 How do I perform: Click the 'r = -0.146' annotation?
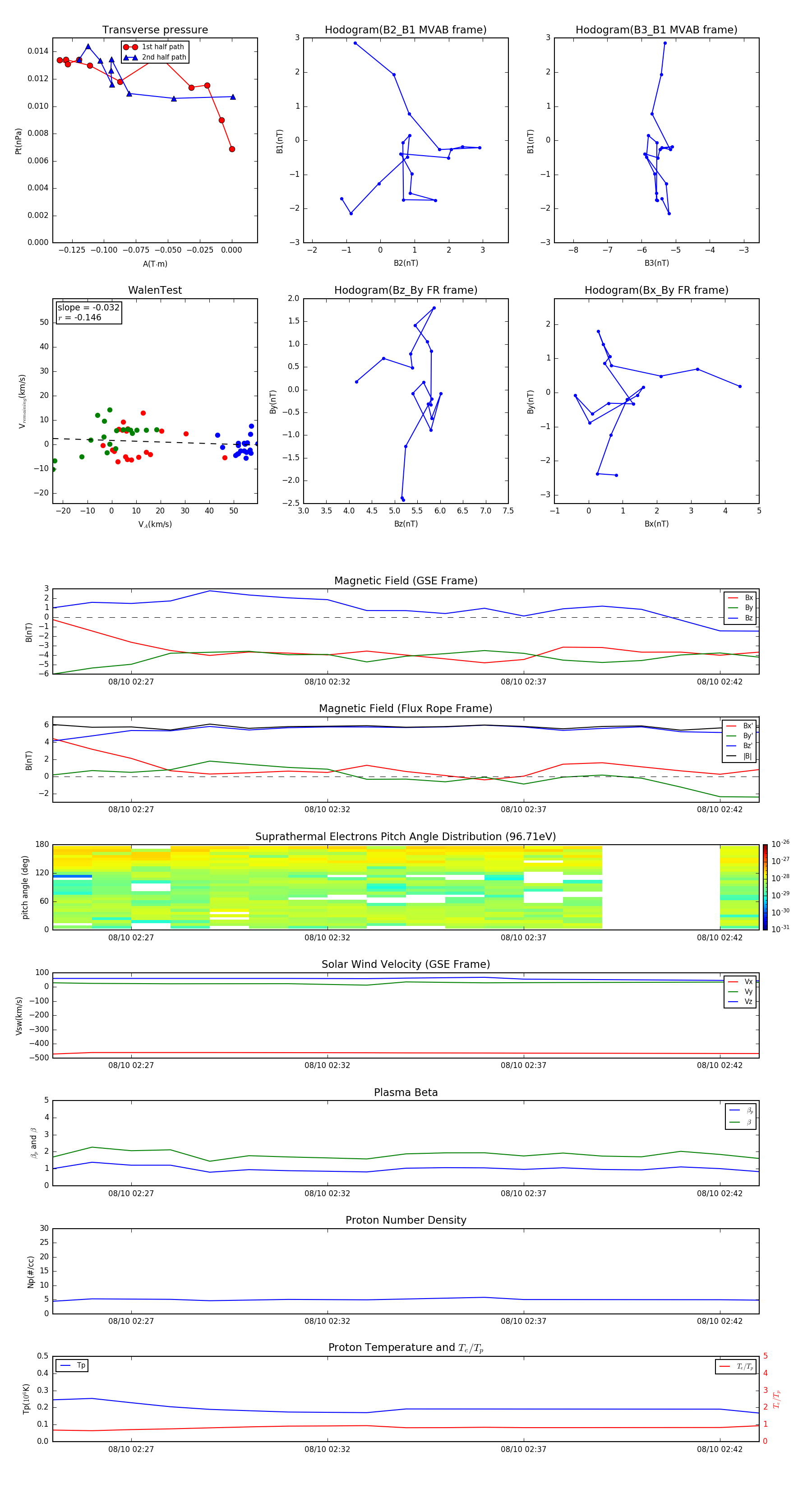(x=80, y=317)
